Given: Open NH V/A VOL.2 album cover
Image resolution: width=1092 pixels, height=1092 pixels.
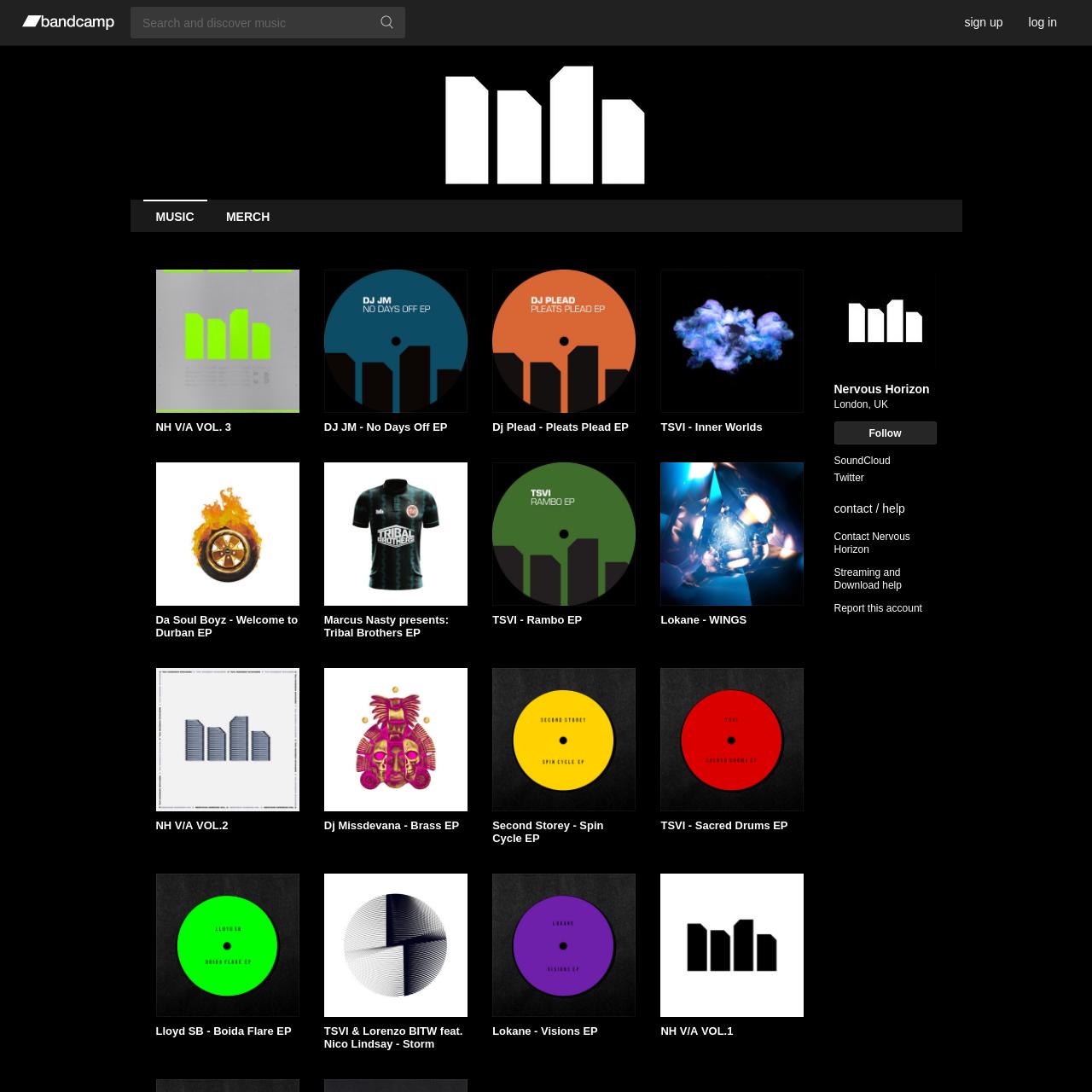Looking at the screenshot, I should click(x=228, y=740).
